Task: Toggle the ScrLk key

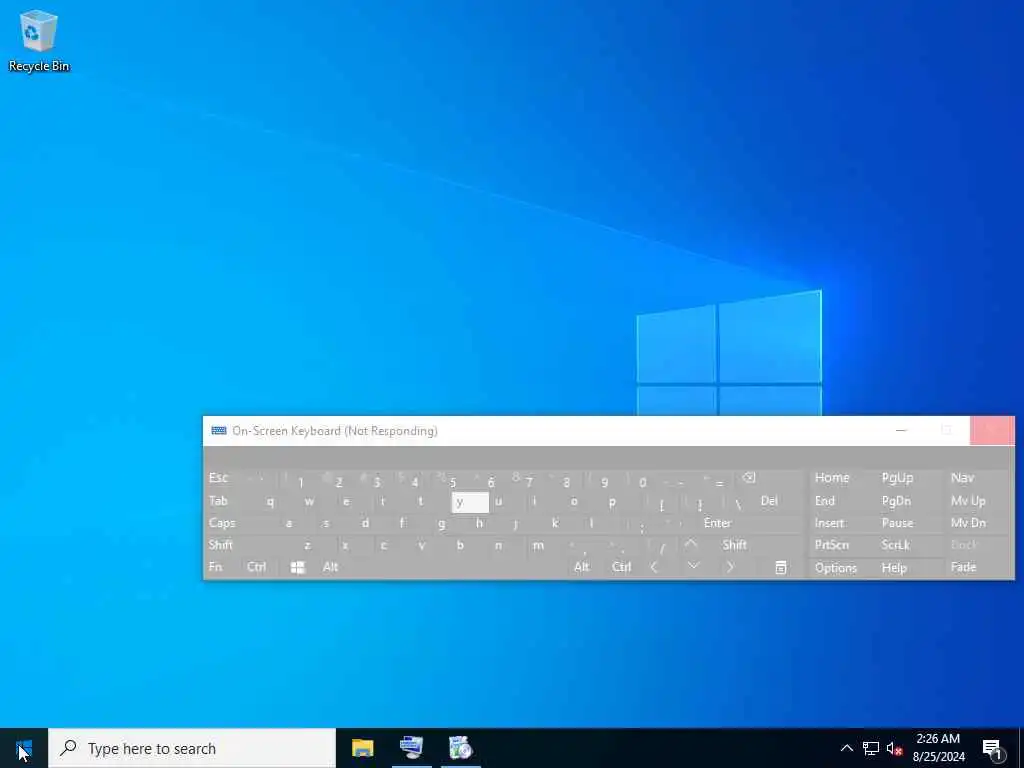Action: click(895, 545)
